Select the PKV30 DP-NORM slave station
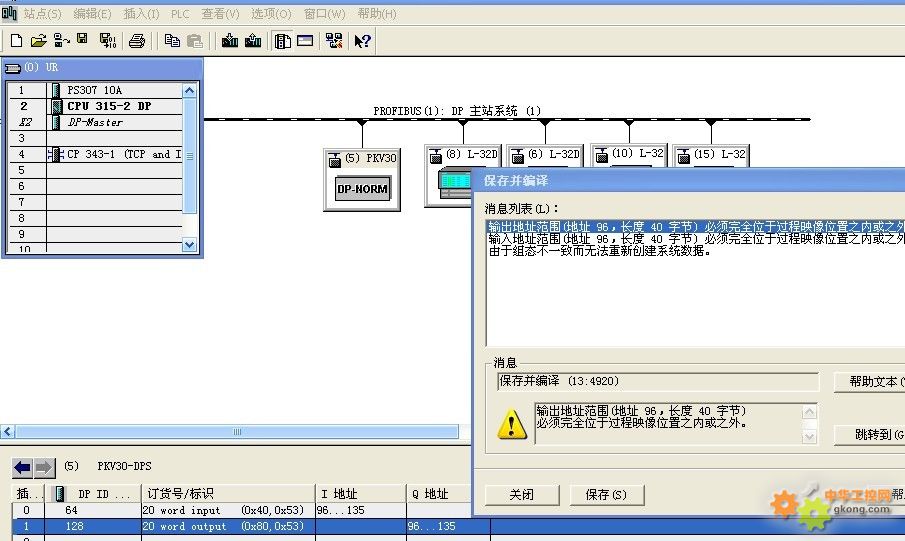 click(x=361, y=188)
